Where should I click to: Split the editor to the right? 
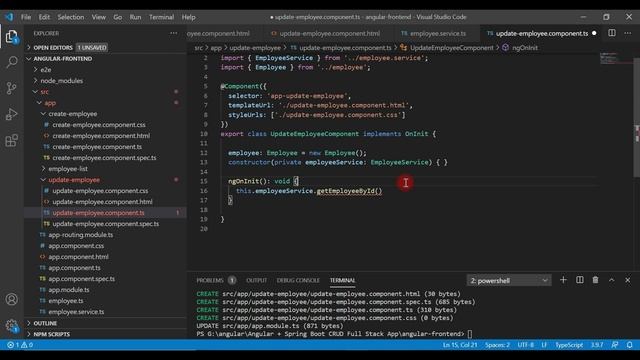[x=611, y=33]
